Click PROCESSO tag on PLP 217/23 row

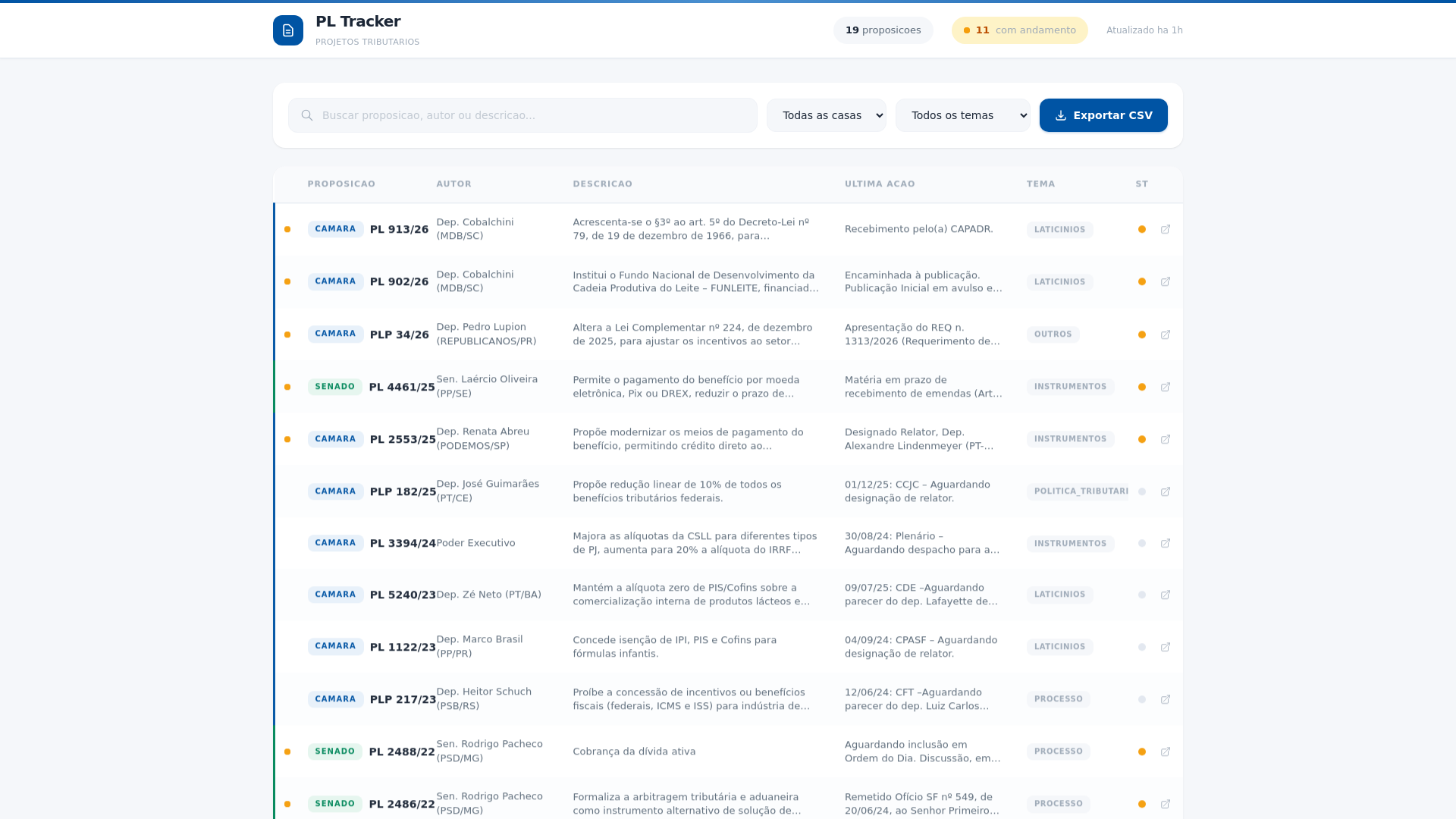1058,699
